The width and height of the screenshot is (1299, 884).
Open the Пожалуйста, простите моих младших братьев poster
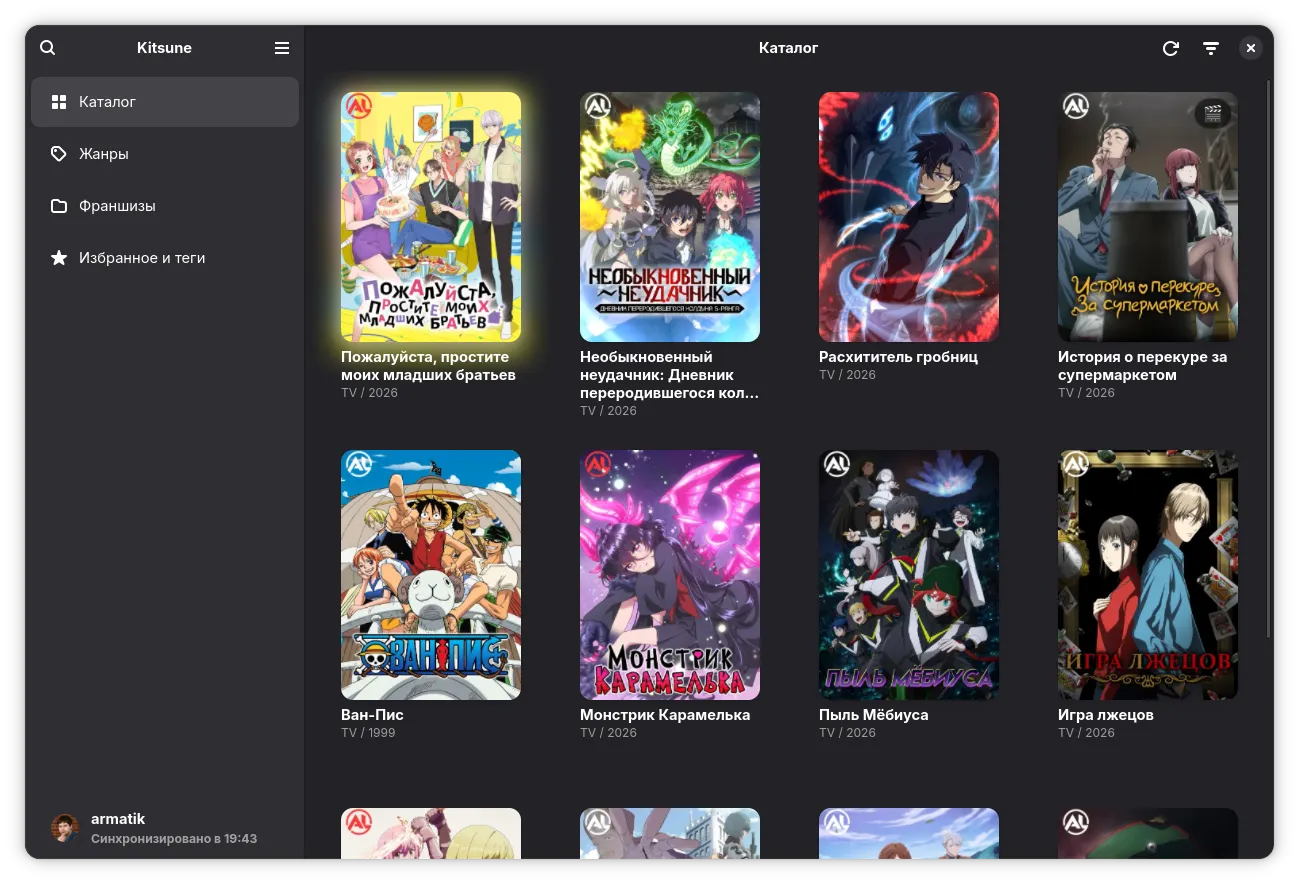[x=431, y=217]
